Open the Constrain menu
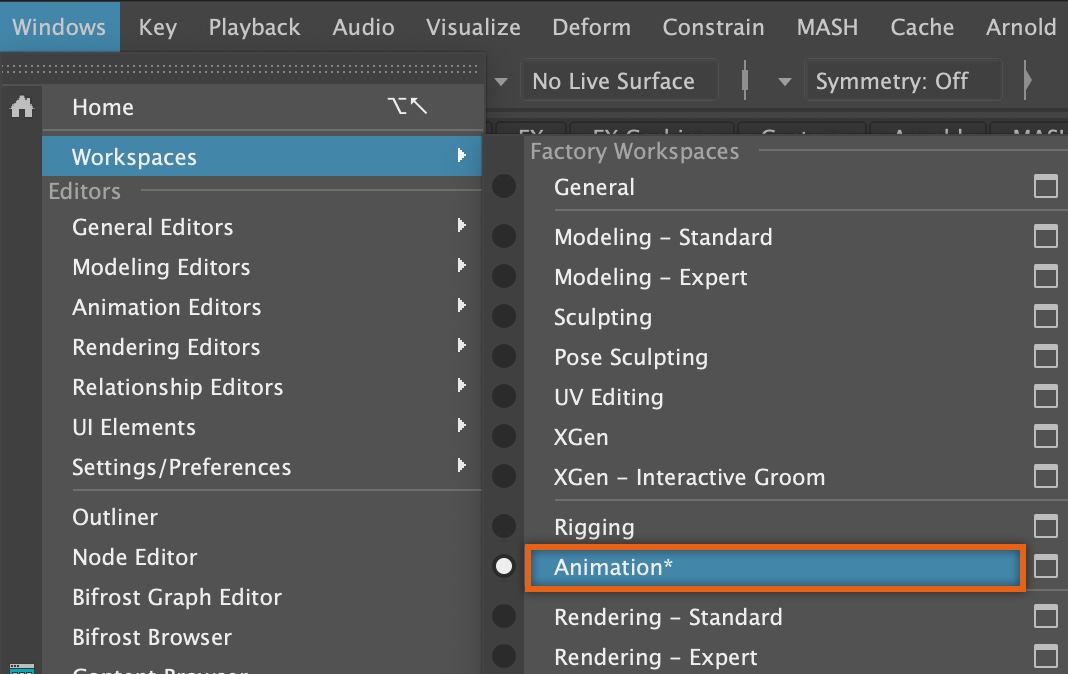The image size is (1068, 674). (713, 27)
